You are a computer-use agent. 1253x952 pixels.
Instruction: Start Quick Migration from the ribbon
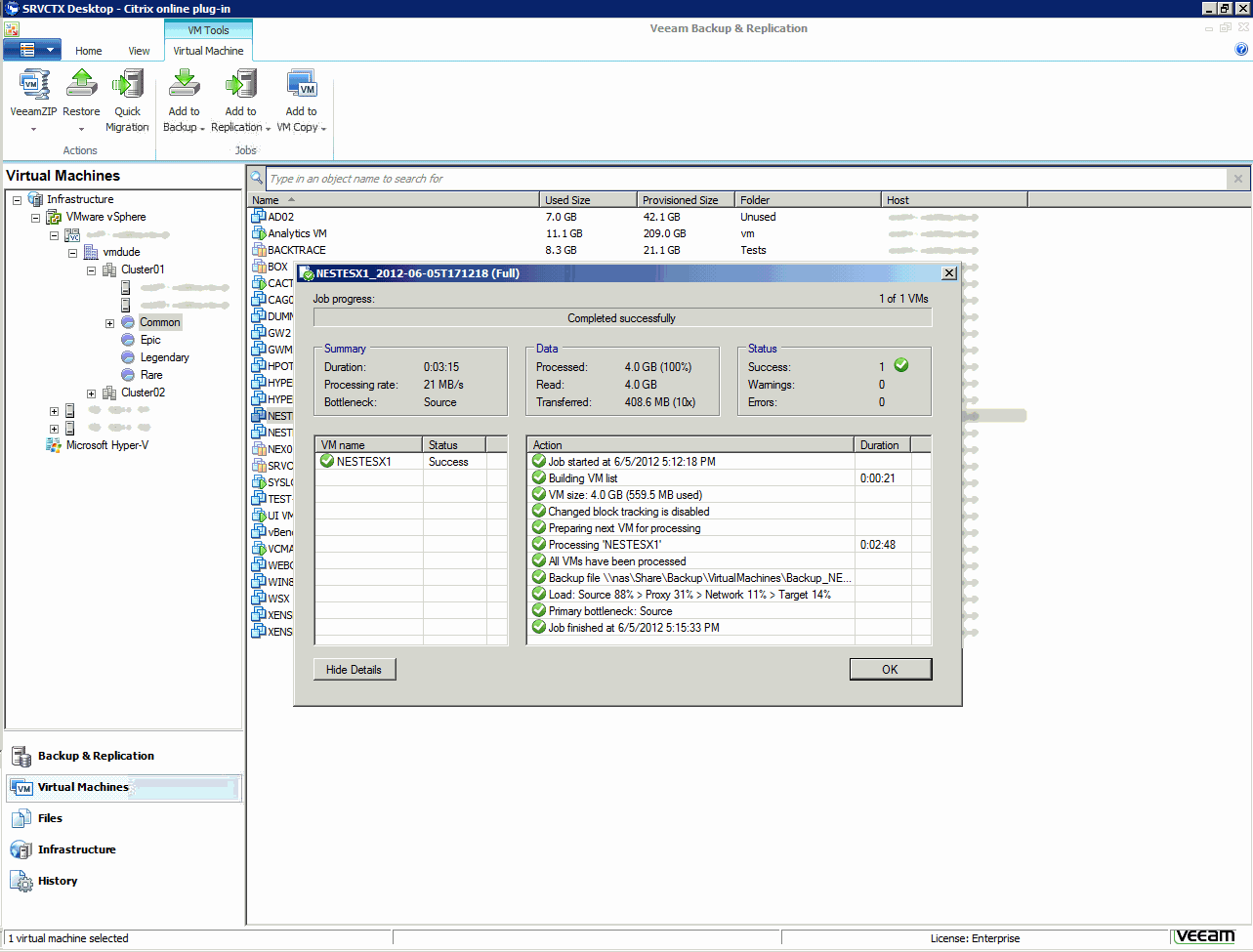click(x=128, y=84)
